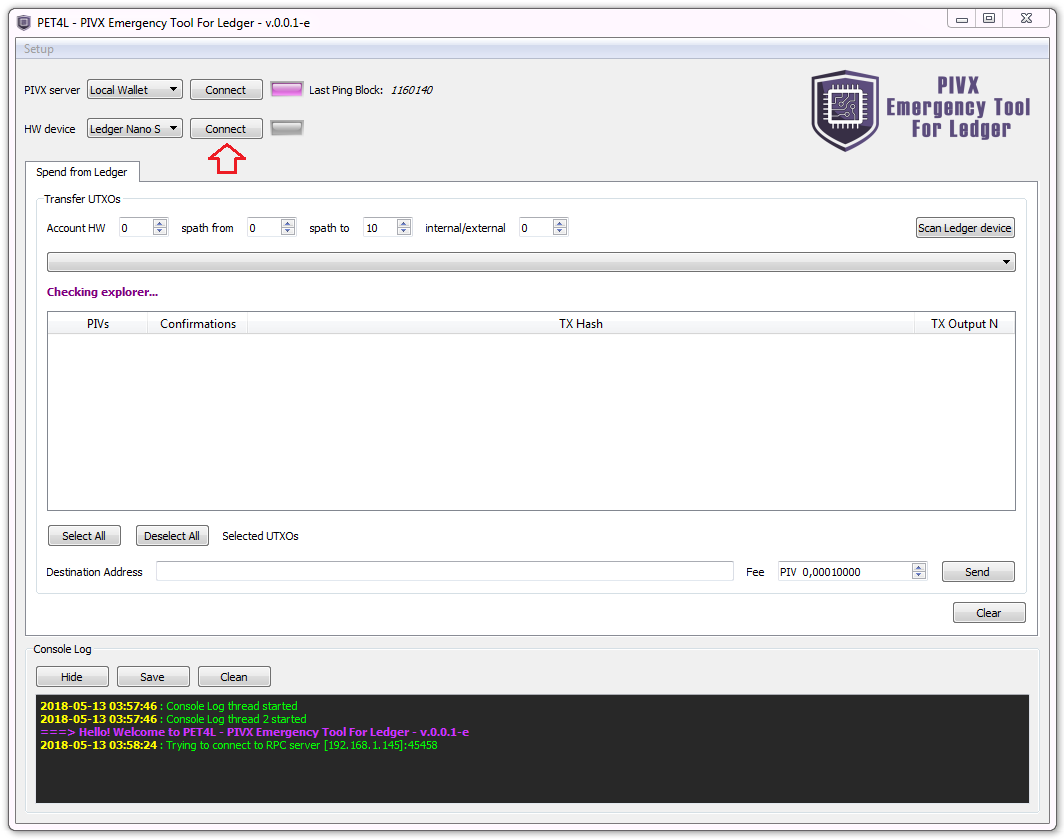Screen dimensions: 1064x840
Task: Click the Fee PIV amount field
Action: click(x=846, y=572)
